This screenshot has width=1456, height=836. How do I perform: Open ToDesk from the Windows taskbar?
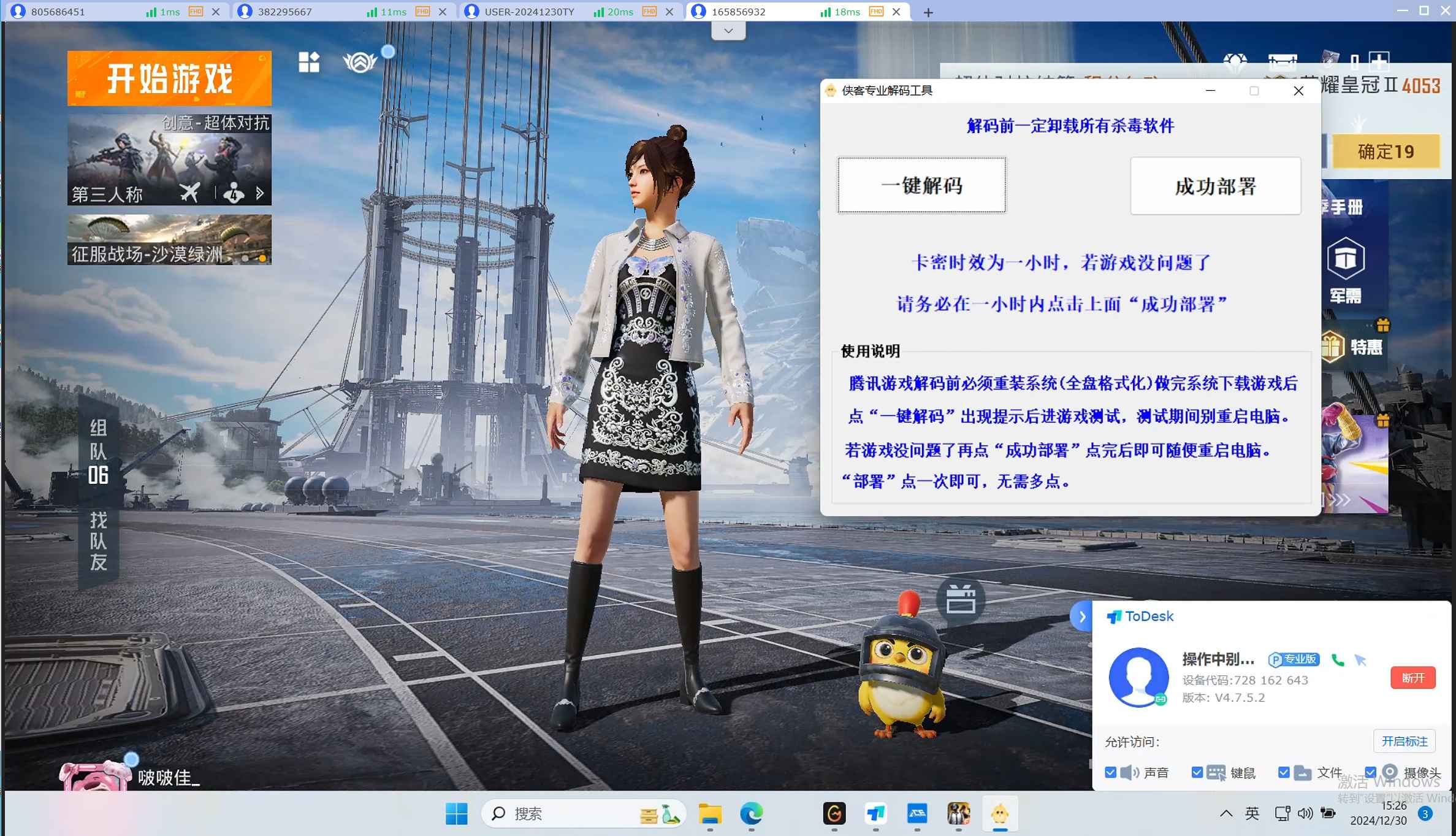(875, 814)
